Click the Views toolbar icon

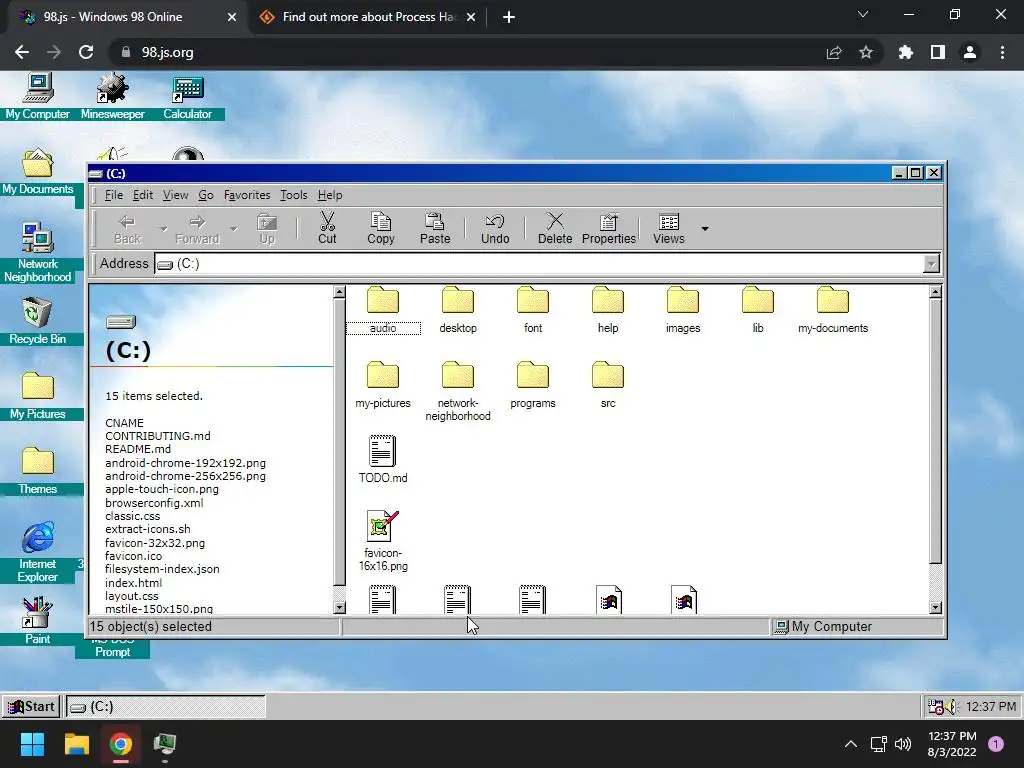coord(669,228)
